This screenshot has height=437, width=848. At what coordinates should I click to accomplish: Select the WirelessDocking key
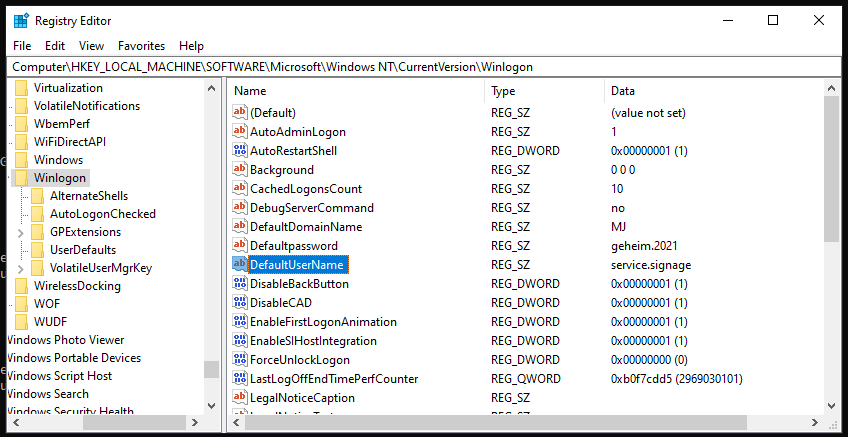77,286
